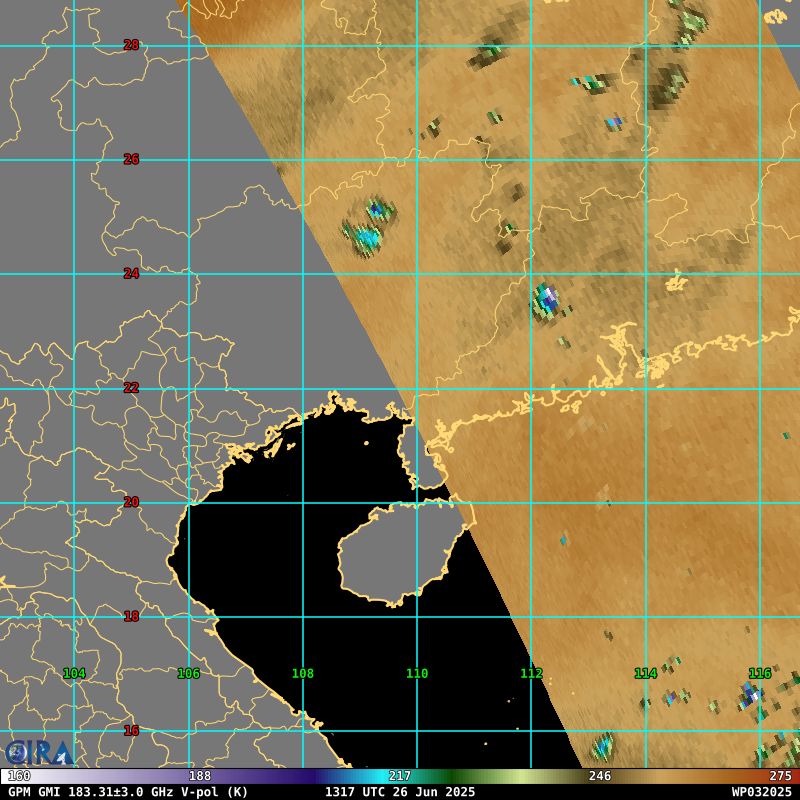Click the longitude label 104
The height and width of the screenshot is (800, 800).
74,673
